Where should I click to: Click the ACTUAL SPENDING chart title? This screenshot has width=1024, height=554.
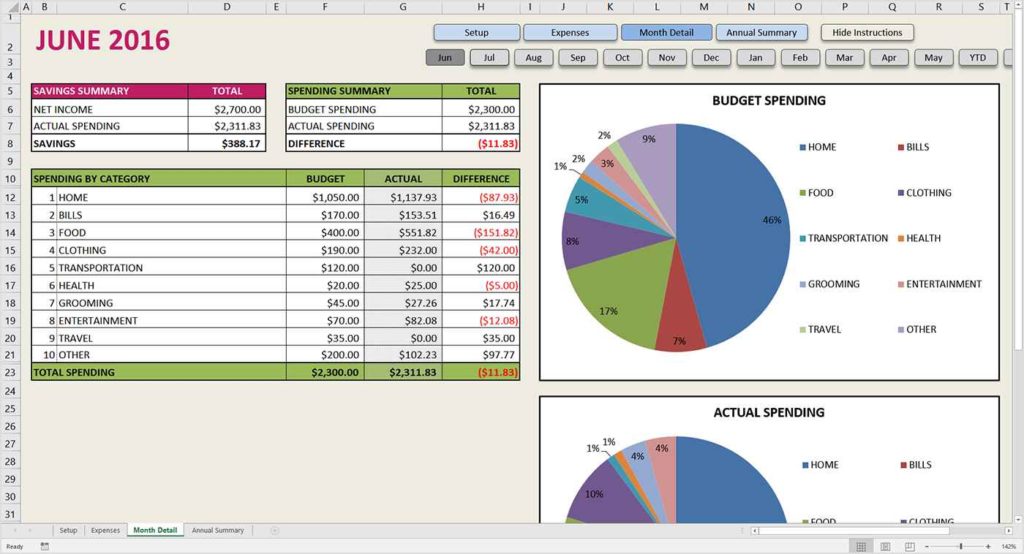coord(769,413)
